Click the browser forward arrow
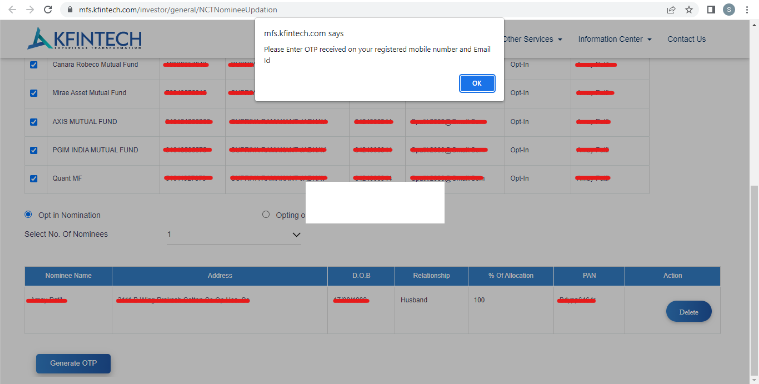Screen dimensions: 759x384 coord(30,10)
